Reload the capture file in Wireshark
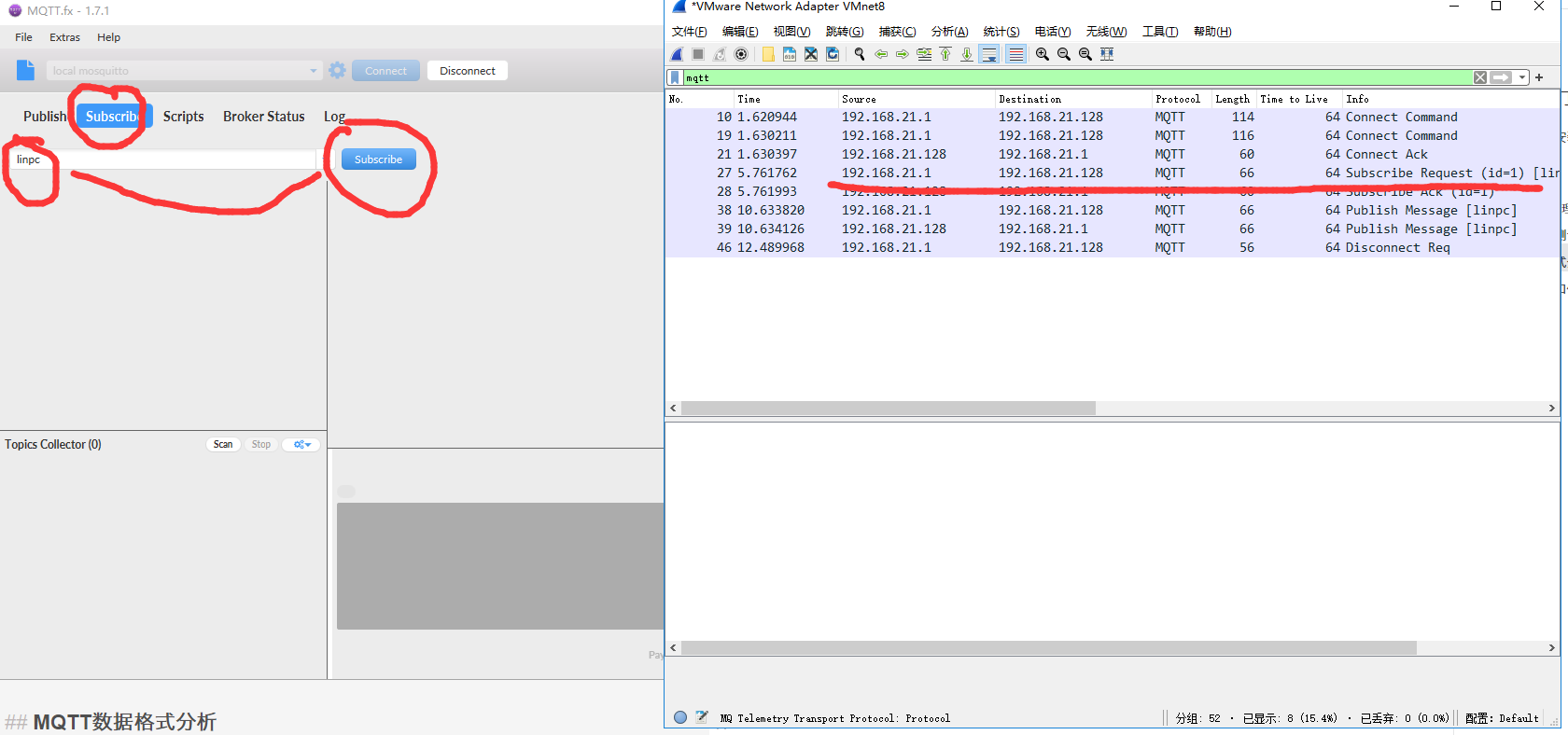1568x735 pixels. point(833,54)
